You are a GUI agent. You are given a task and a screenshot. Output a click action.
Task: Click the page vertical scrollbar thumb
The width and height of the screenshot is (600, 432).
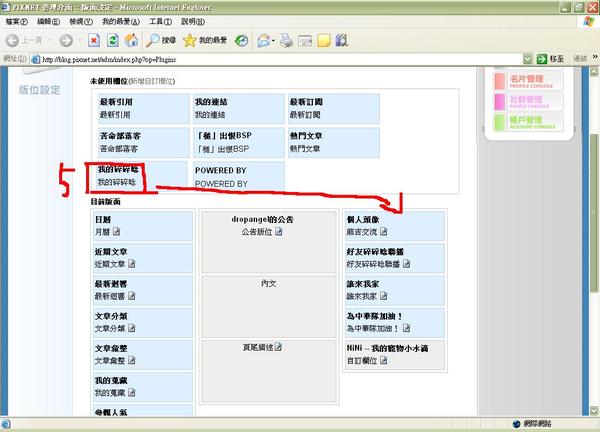point(594,214)
